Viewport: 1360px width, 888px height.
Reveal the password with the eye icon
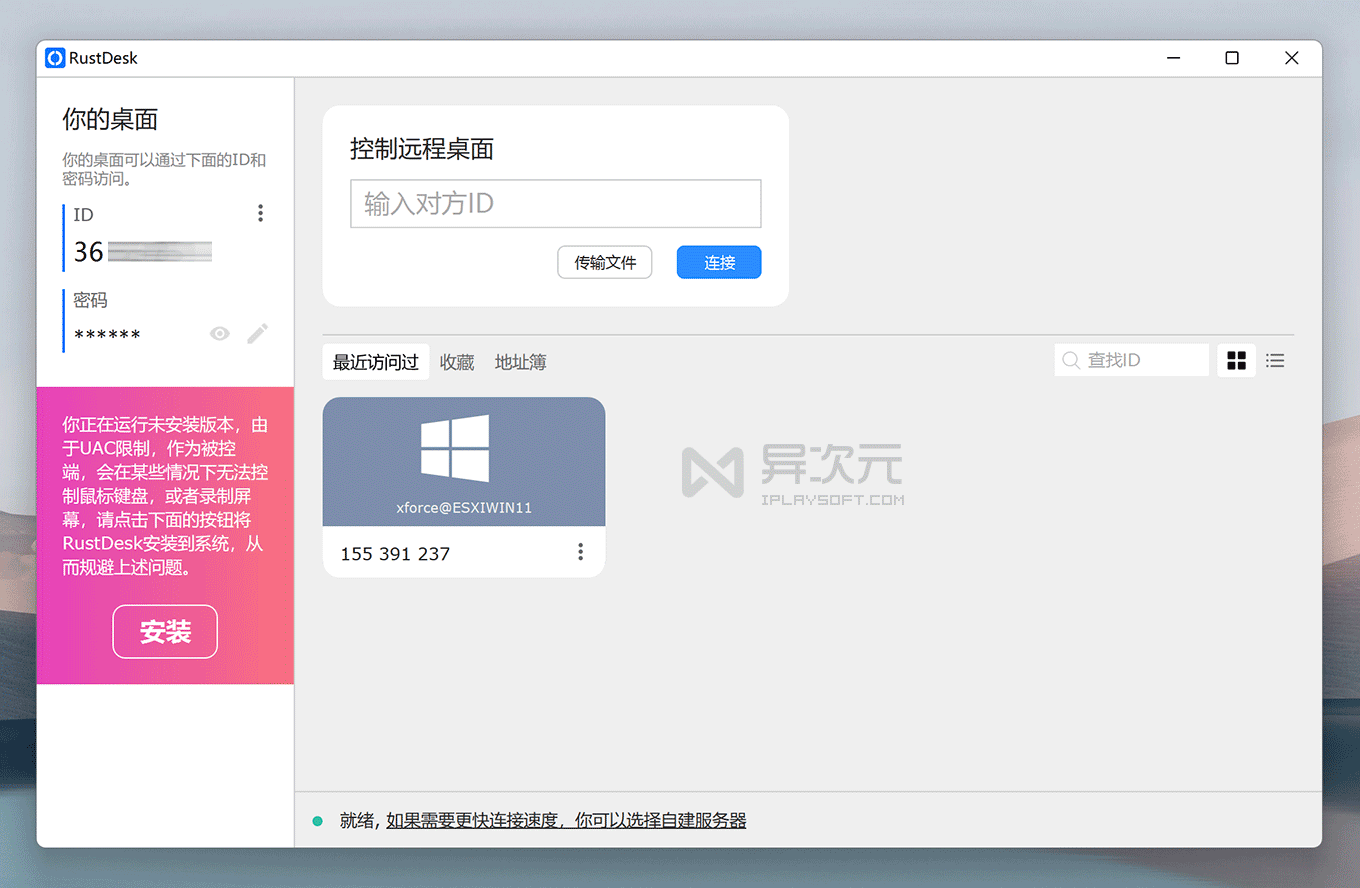219,333
